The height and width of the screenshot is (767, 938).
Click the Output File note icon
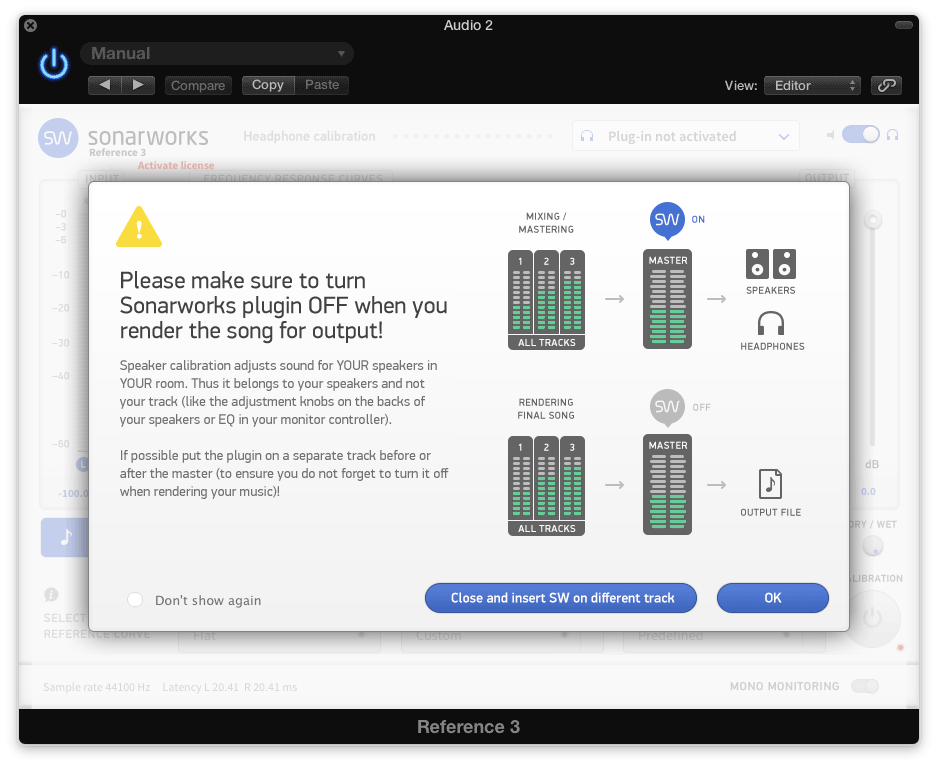(770, 484)
